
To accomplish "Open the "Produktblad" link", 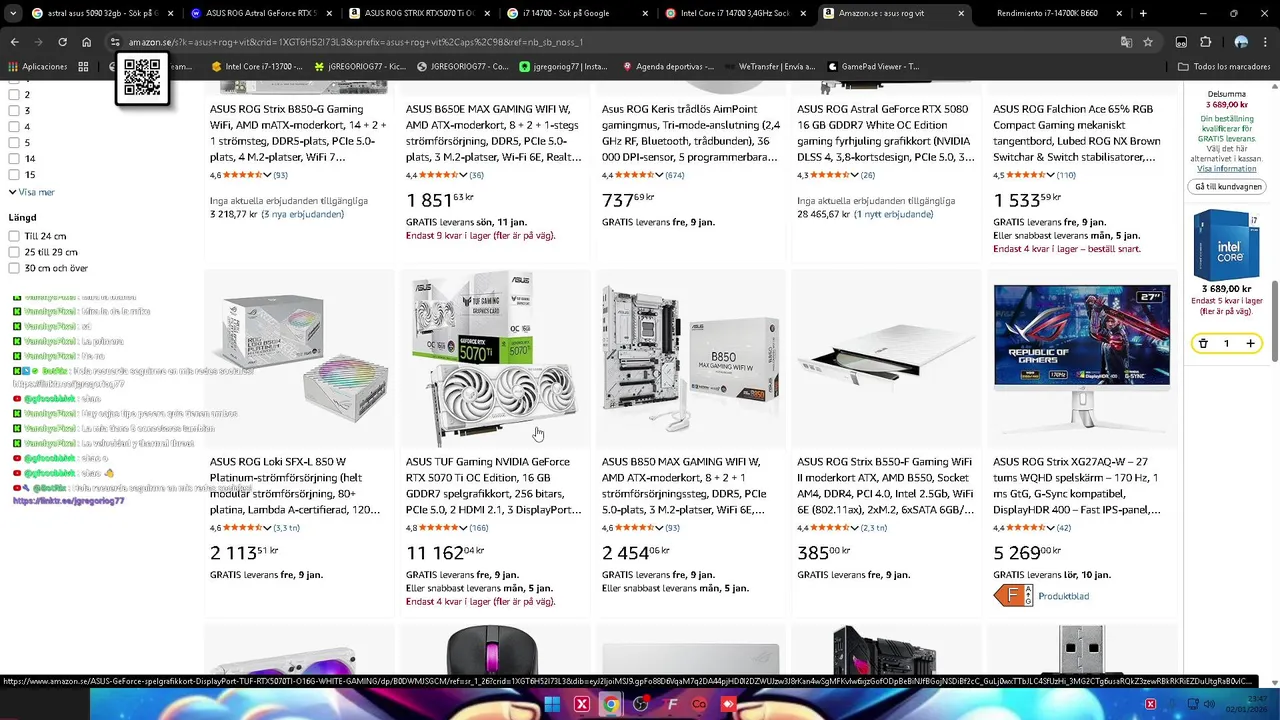I will pyautogui.click(x=1063, y=596).
